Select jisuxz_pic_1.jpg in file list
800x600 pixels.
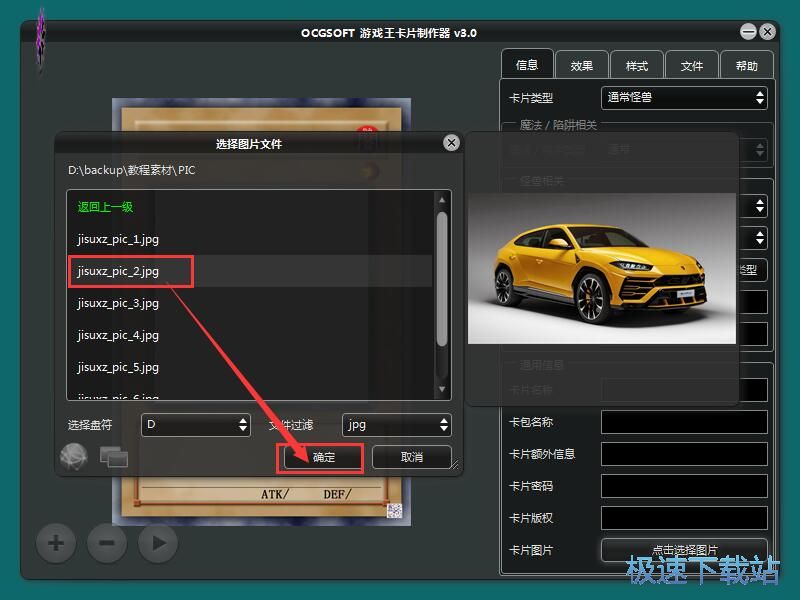point(249,239)
